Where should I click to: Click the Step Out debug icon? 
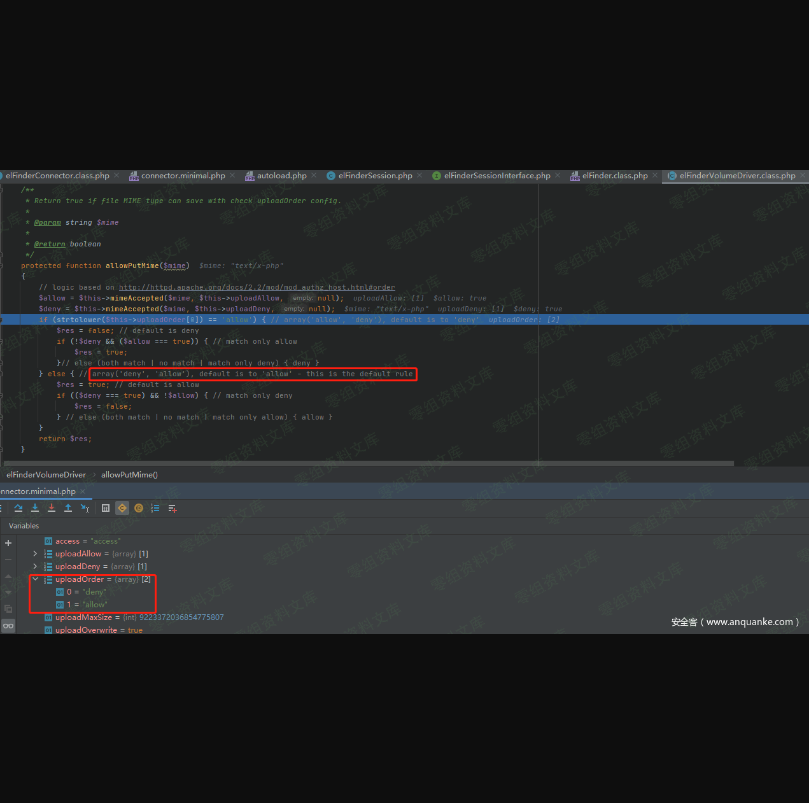(x=68, y=508)
